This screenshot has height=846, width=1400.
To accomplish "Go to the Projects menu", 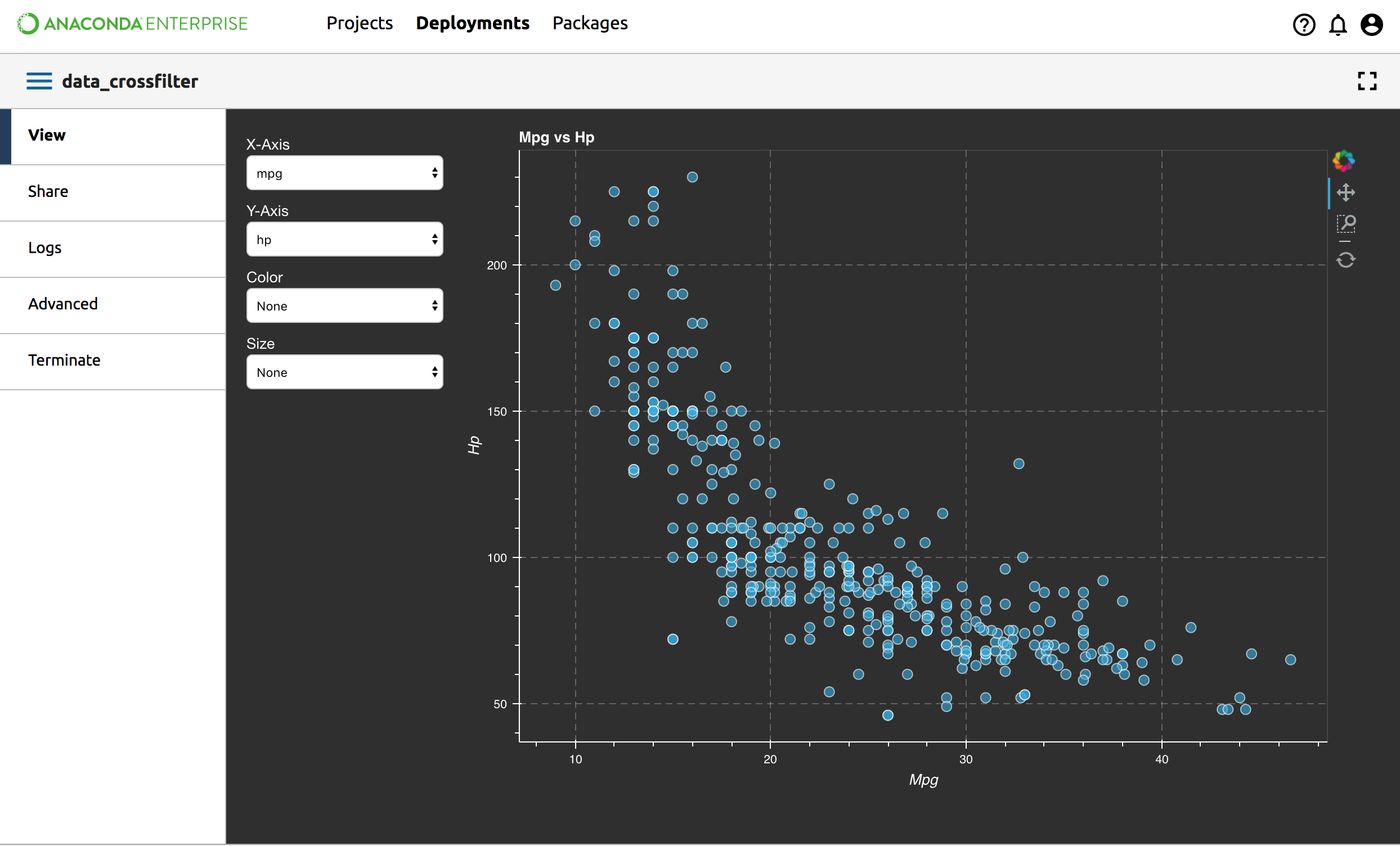I will tap(359, 23).
